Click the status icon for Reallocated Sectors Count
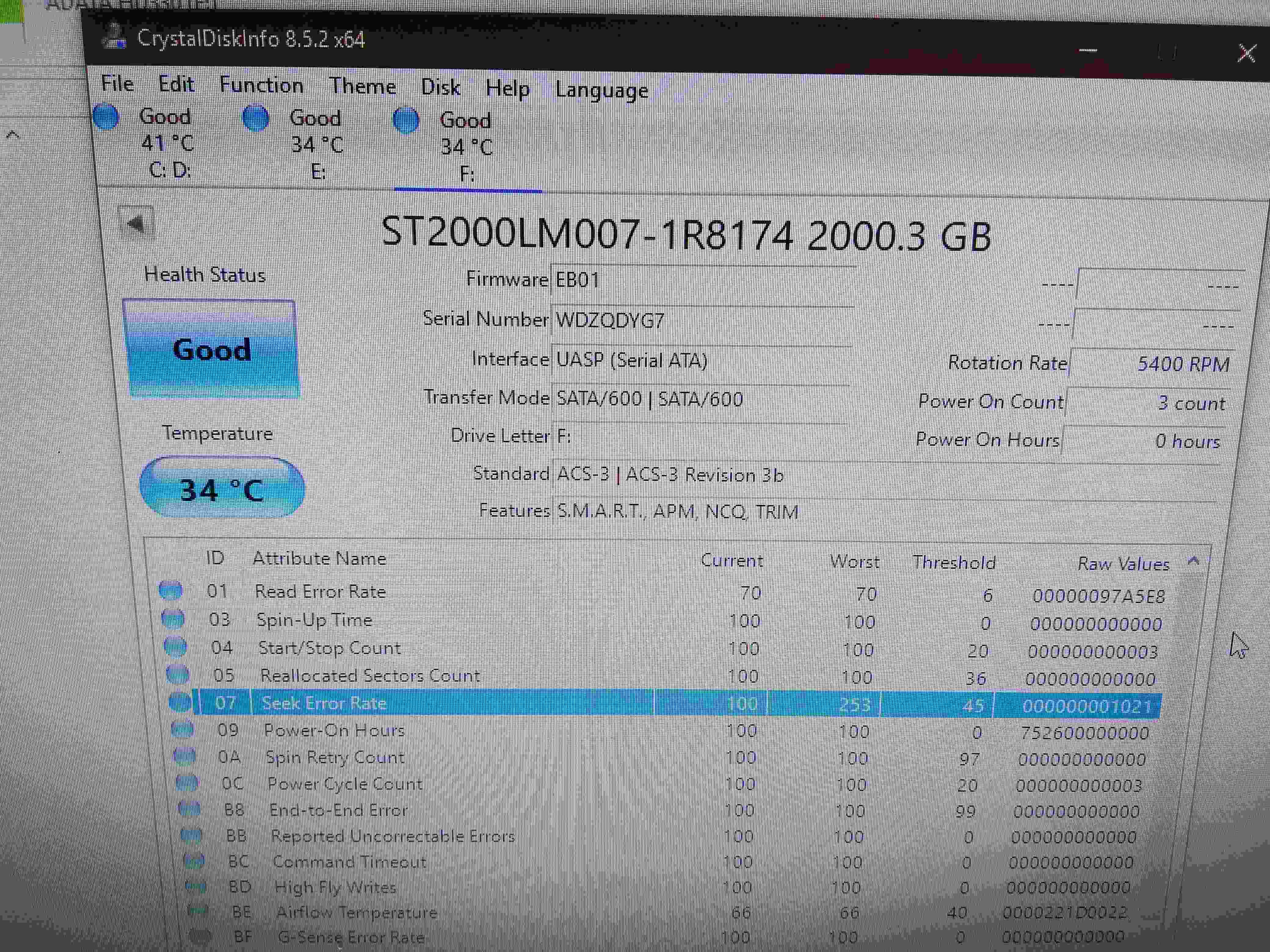This screenshot has height=952, width=1270. tap(177, 674)
